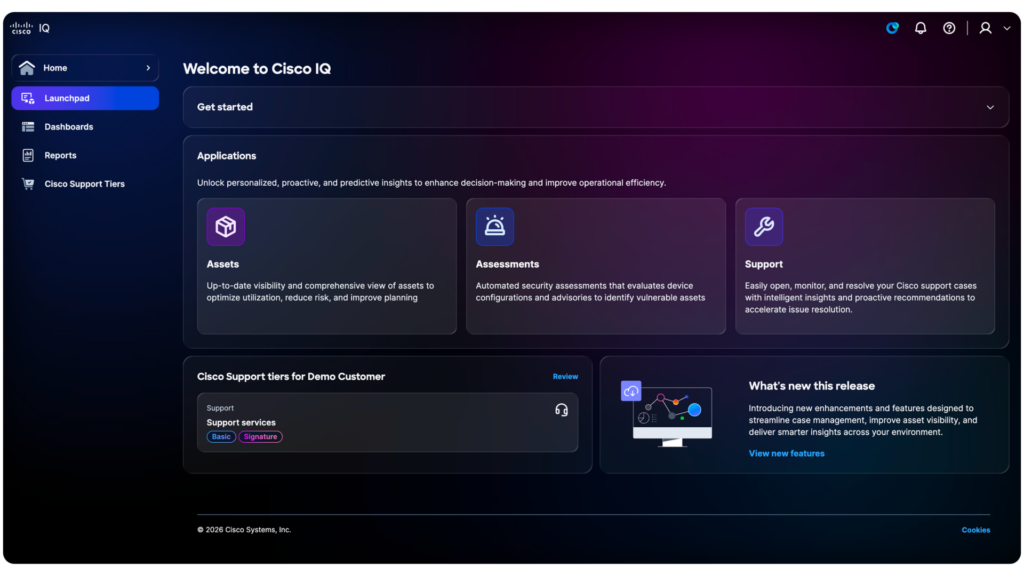1024x576 pixels.
Task: Open the notifications bell
Action: (x=920, y=28)
